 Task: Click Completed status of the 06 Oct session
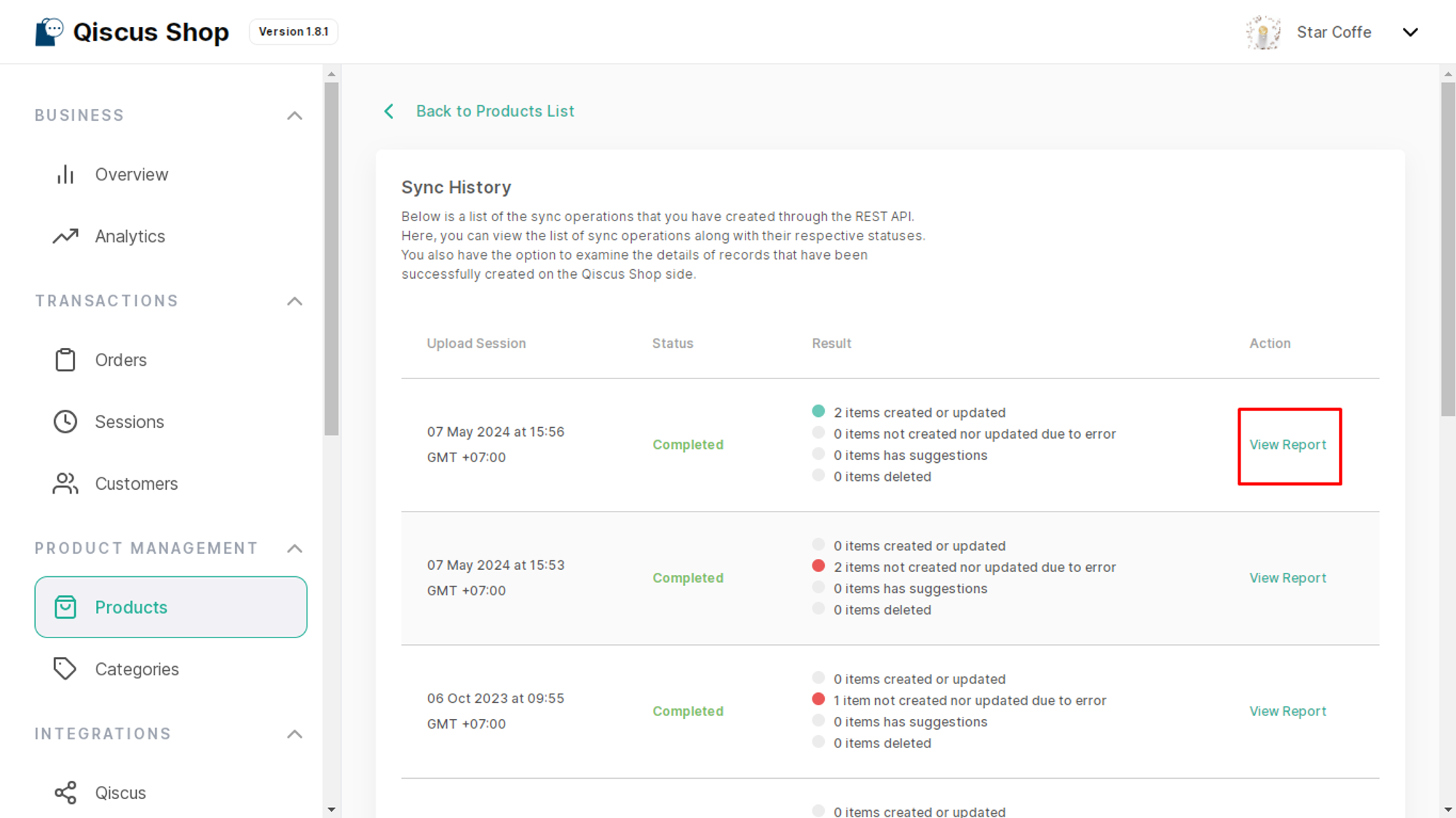[x=688, y=711]
